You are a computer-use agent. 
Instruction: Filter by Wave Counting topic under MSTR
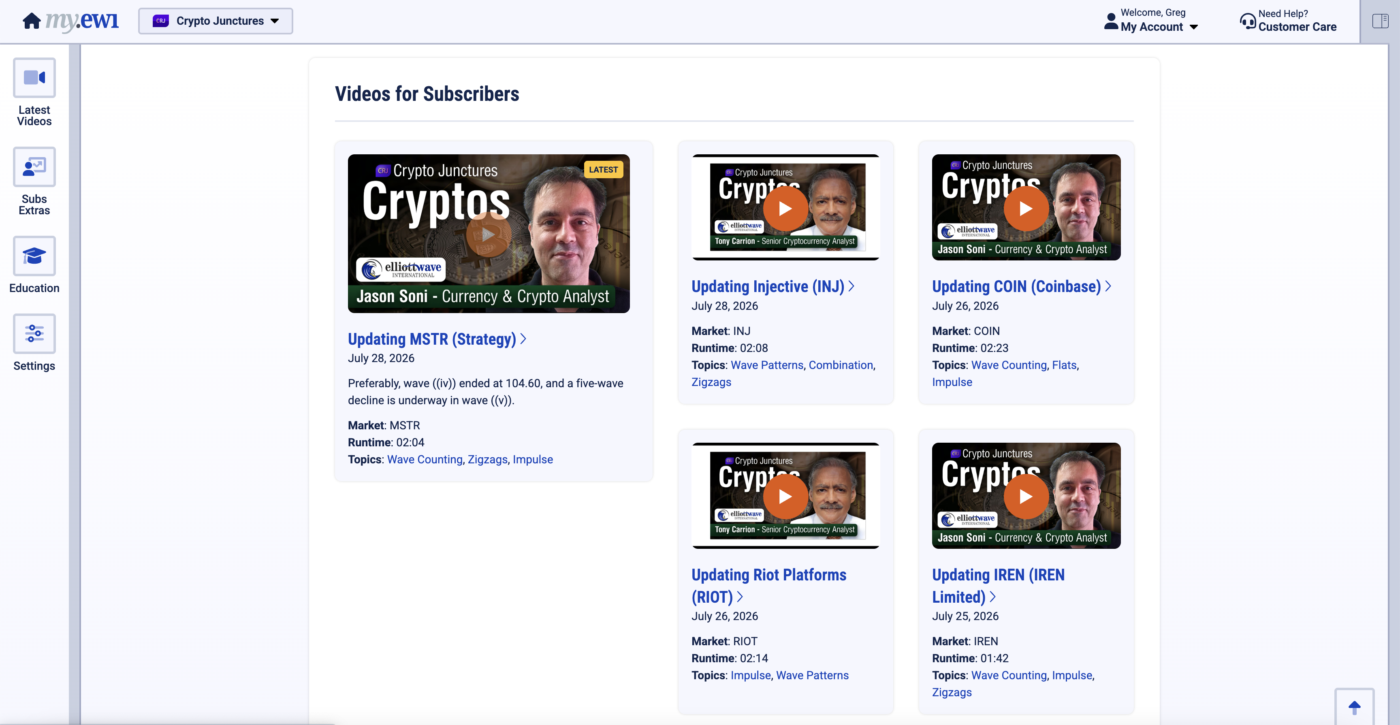tap(425, 460)
